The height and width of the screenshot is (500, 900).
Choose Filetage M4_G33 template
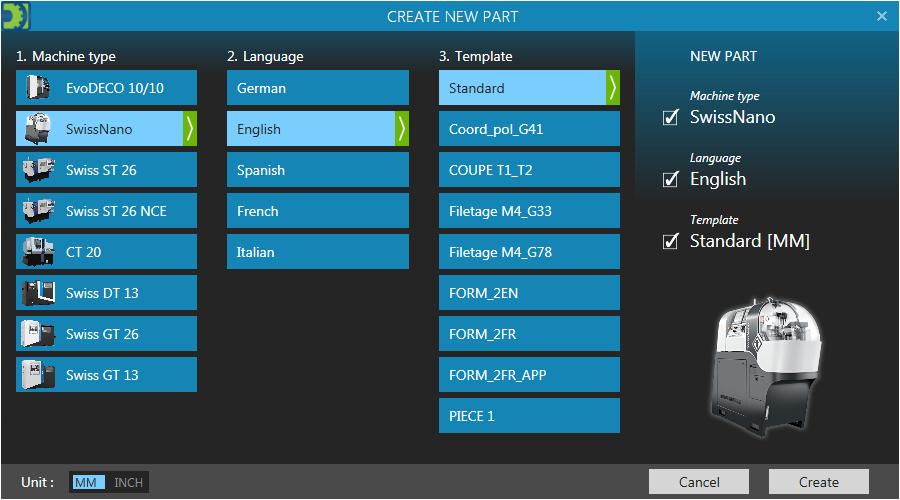point(529,211)
